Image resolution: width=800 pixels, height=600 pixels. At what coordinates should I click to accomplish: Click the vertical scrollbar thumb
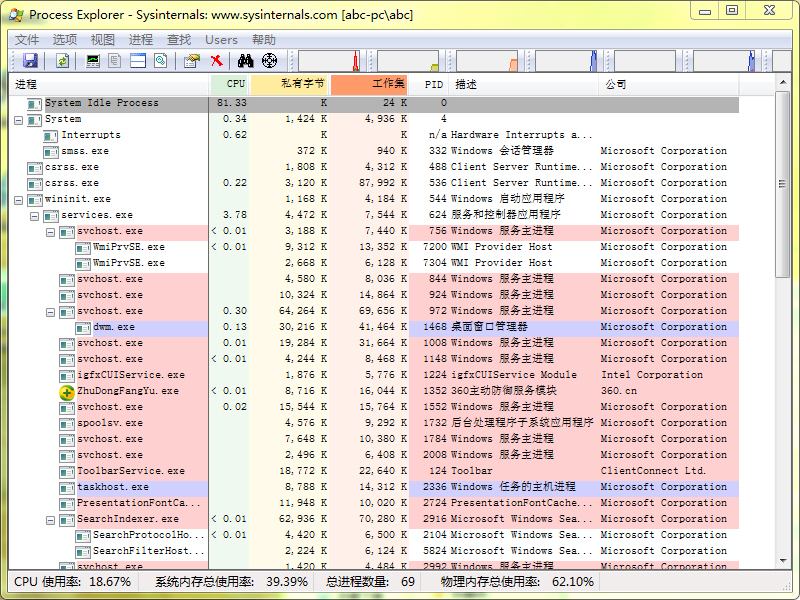tap(783, 185)
